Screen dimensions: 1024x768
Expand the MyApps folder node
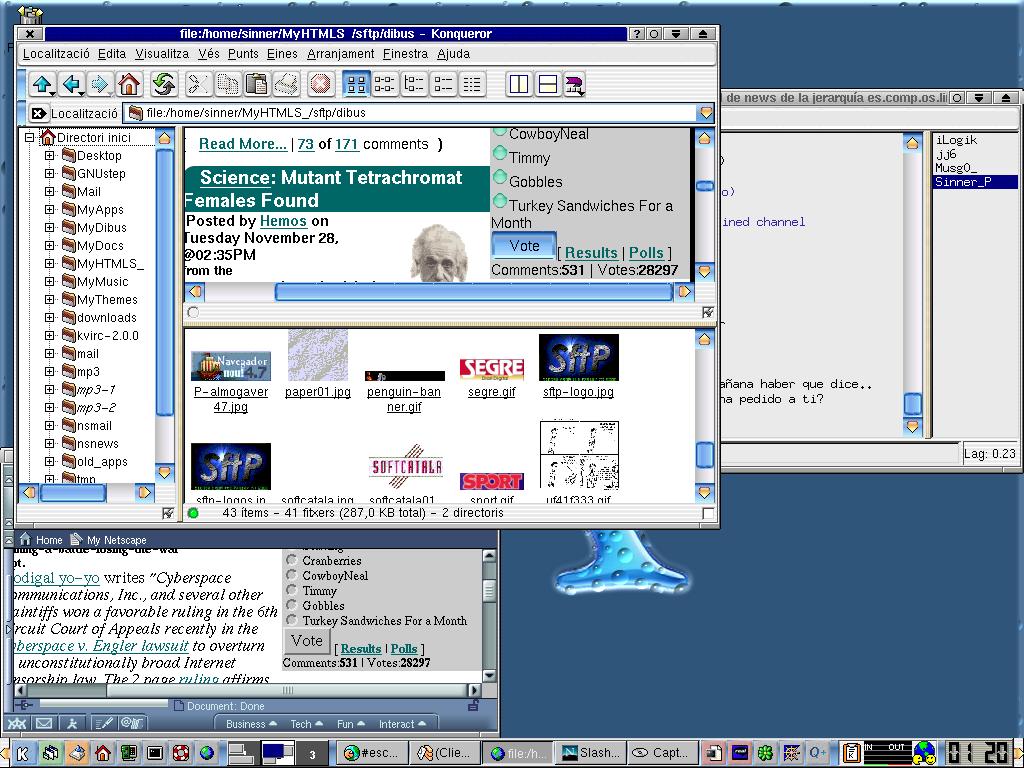coord(50,210)
